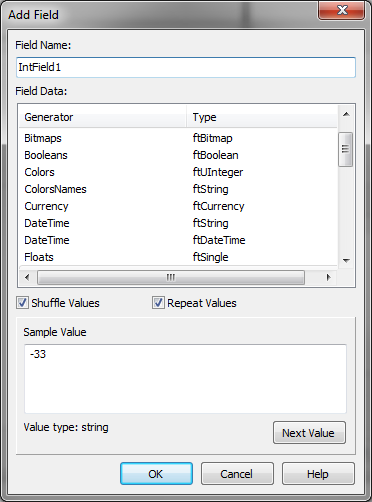Click the ftSingle type cell
The width and height of the screenshot is (372, 502).
point(210,257)
